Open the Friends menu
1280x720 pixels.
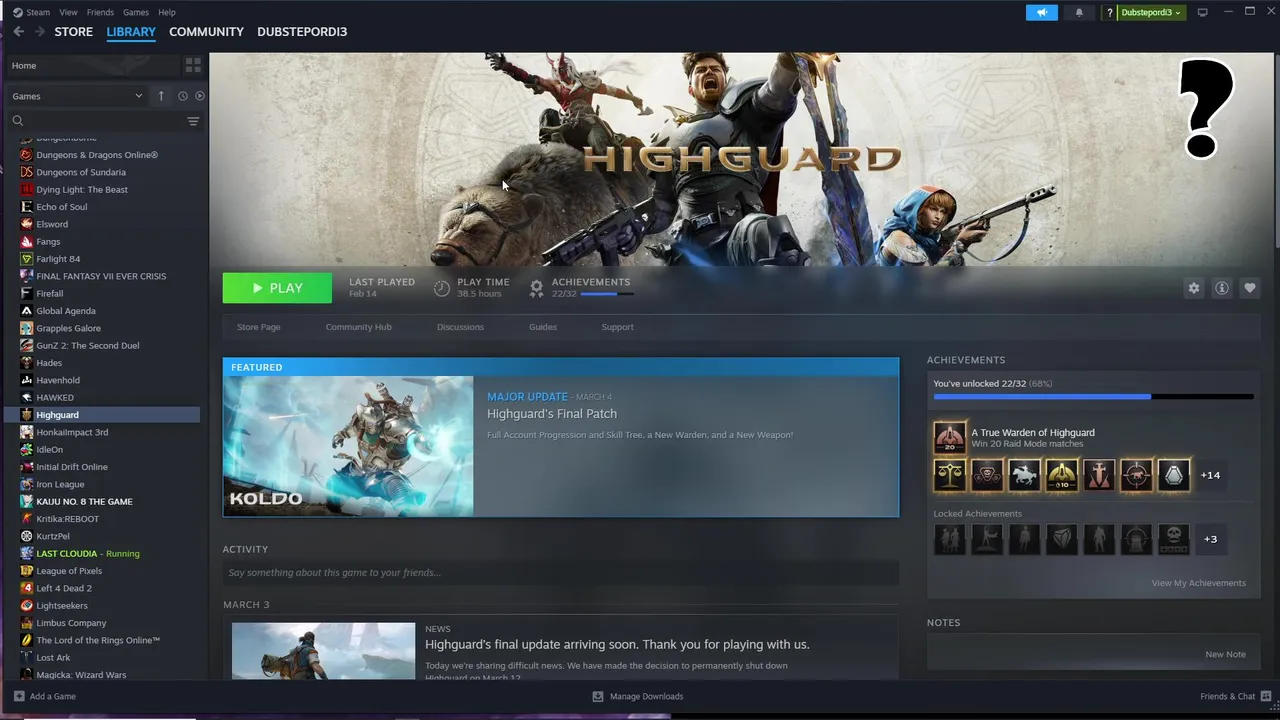click(100, 12)
